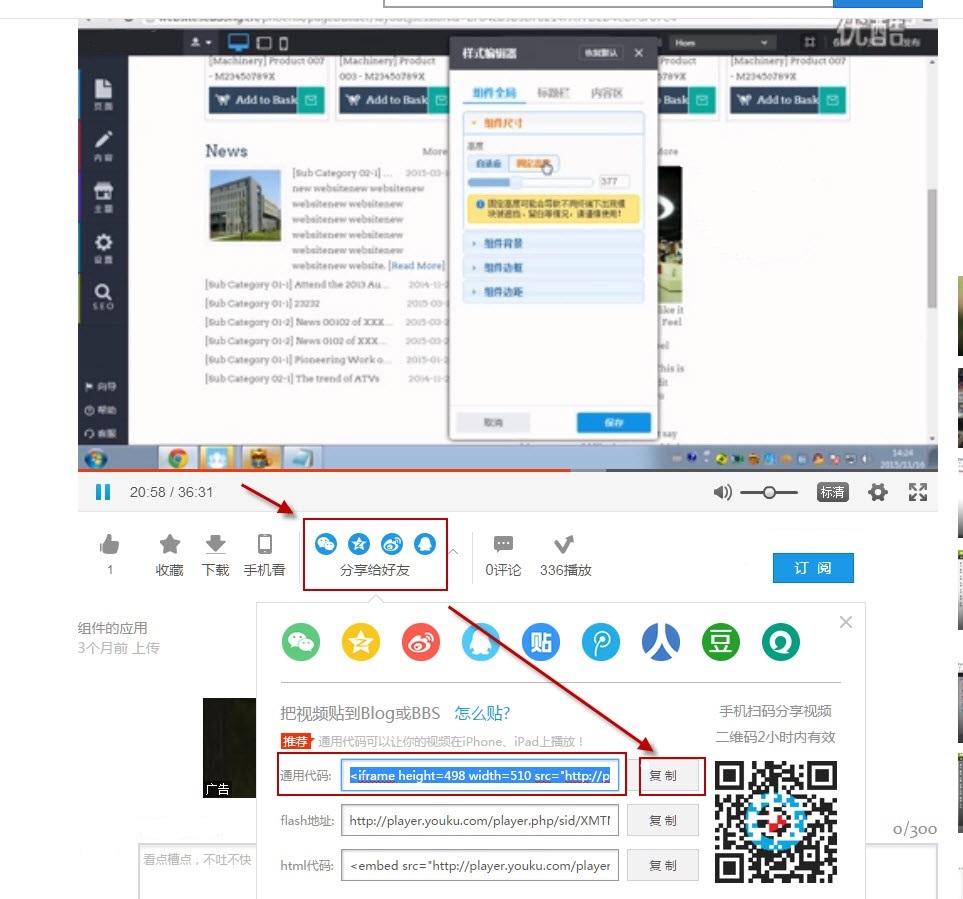Open the 怎么贴? help link

482,713
